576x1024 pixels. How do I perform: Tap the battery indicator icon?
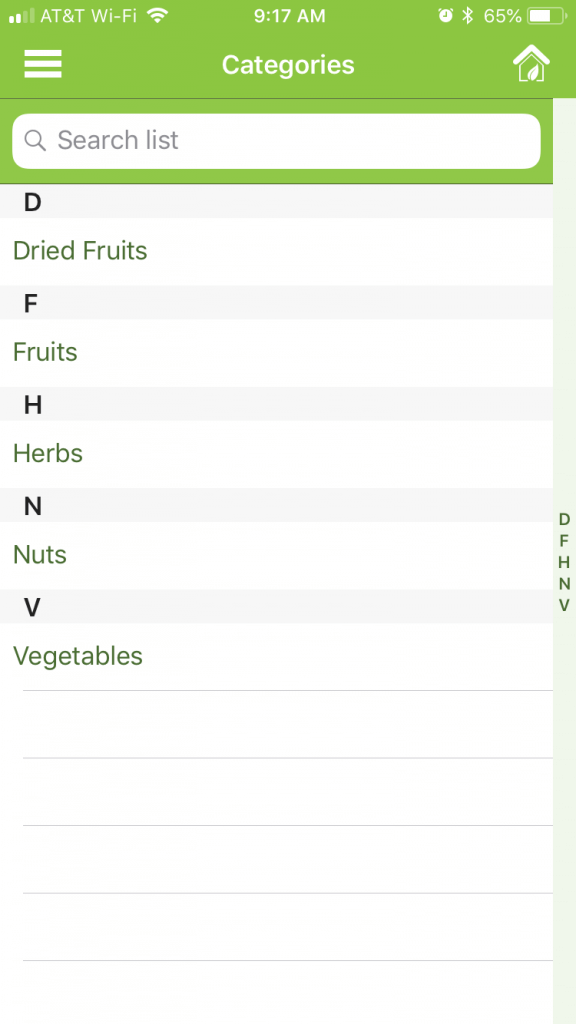pos(547,16)
